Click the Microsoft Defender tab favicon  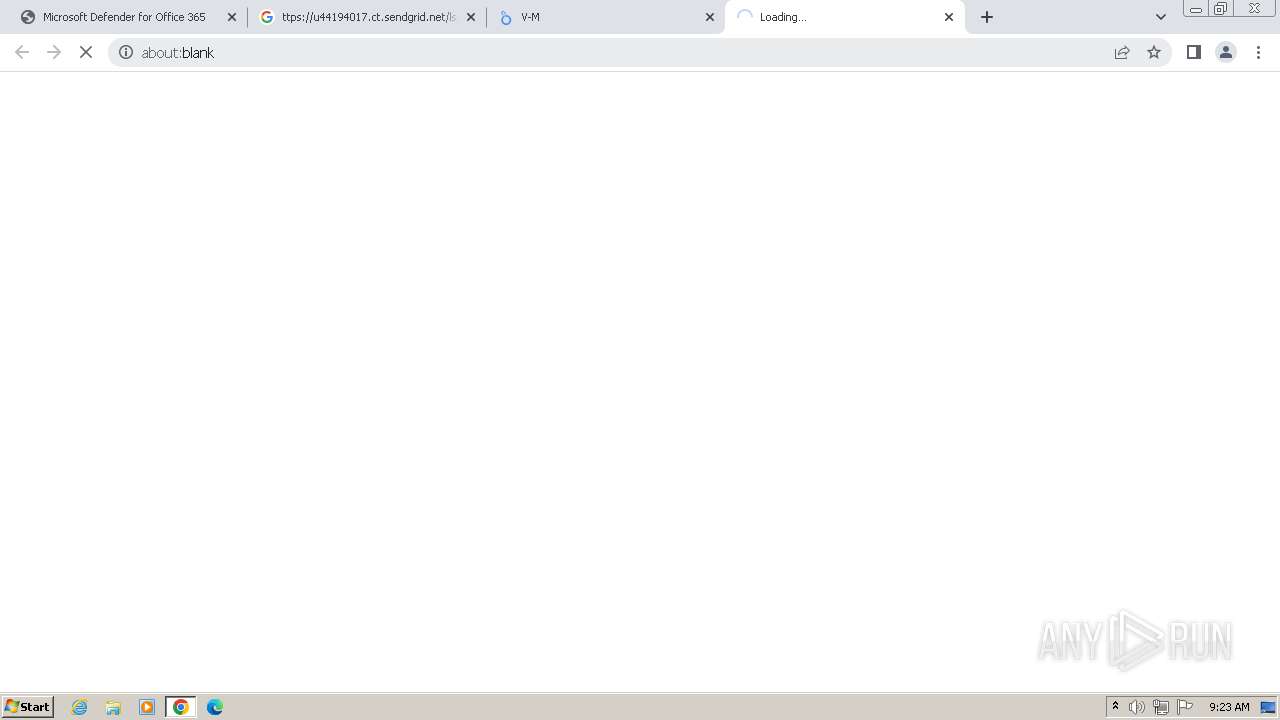[28, 17]
